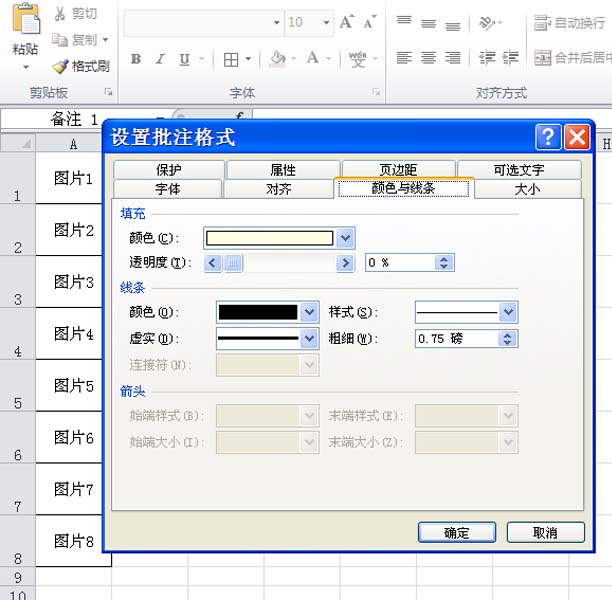This screenshot has width=612, height=600.
Task: Decrease font size with small A
Action: point(370,22)
